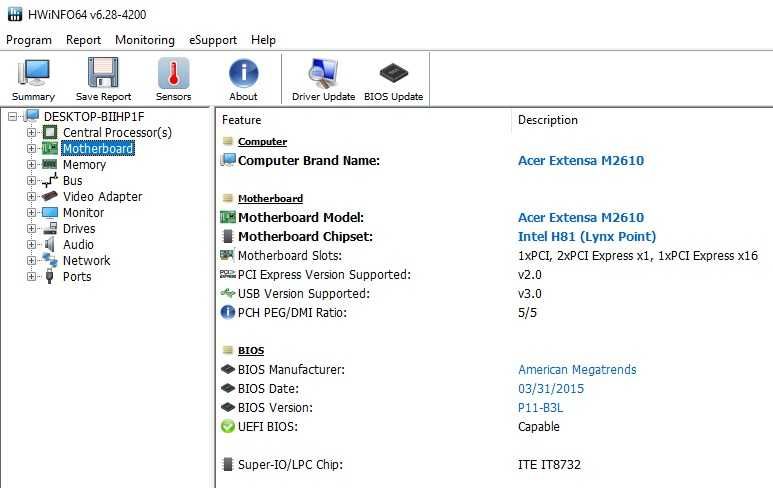
Task: Click the BIOS date 03/31/2015
Action: click(x=551, y=388)
